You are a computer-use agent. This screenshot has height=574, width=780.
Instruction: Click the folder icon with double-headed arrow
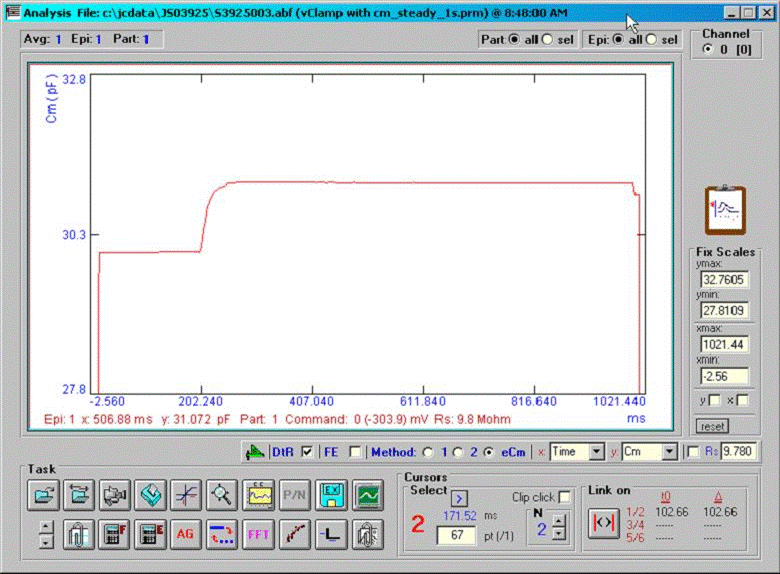pos(79,495)
